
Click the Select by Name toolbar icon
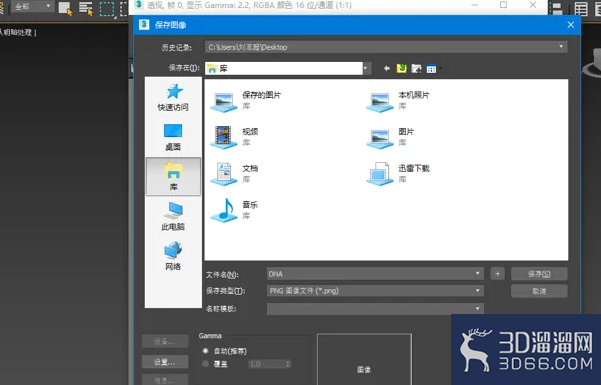tap(85, 8)
